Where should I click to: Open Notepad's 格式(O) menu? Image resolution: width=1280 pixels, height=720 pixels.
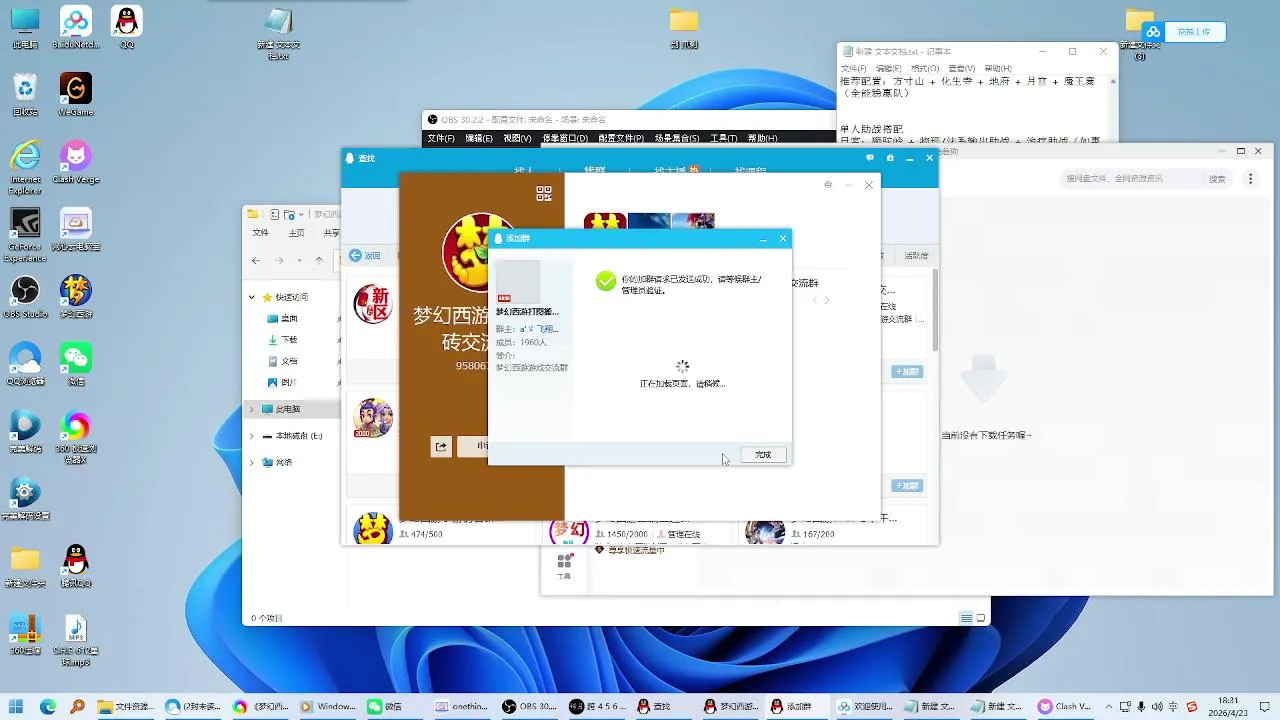pos(924,69)
